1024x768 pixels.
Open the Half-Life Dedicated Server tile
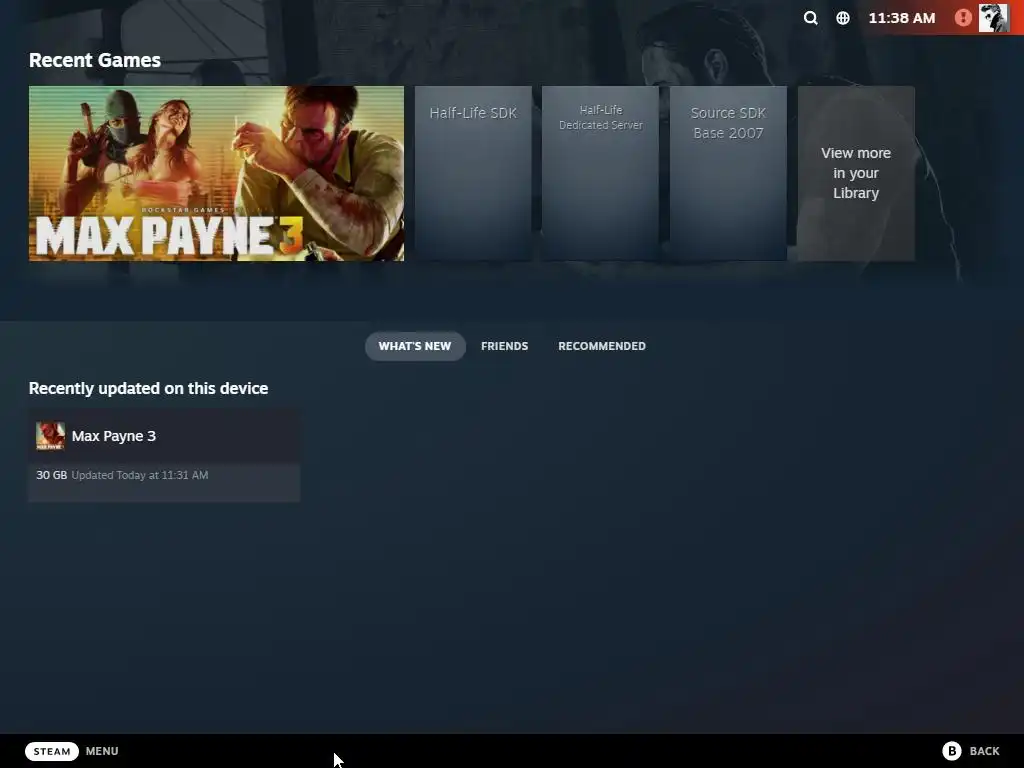pyautogui.click(x=600, y=174)
